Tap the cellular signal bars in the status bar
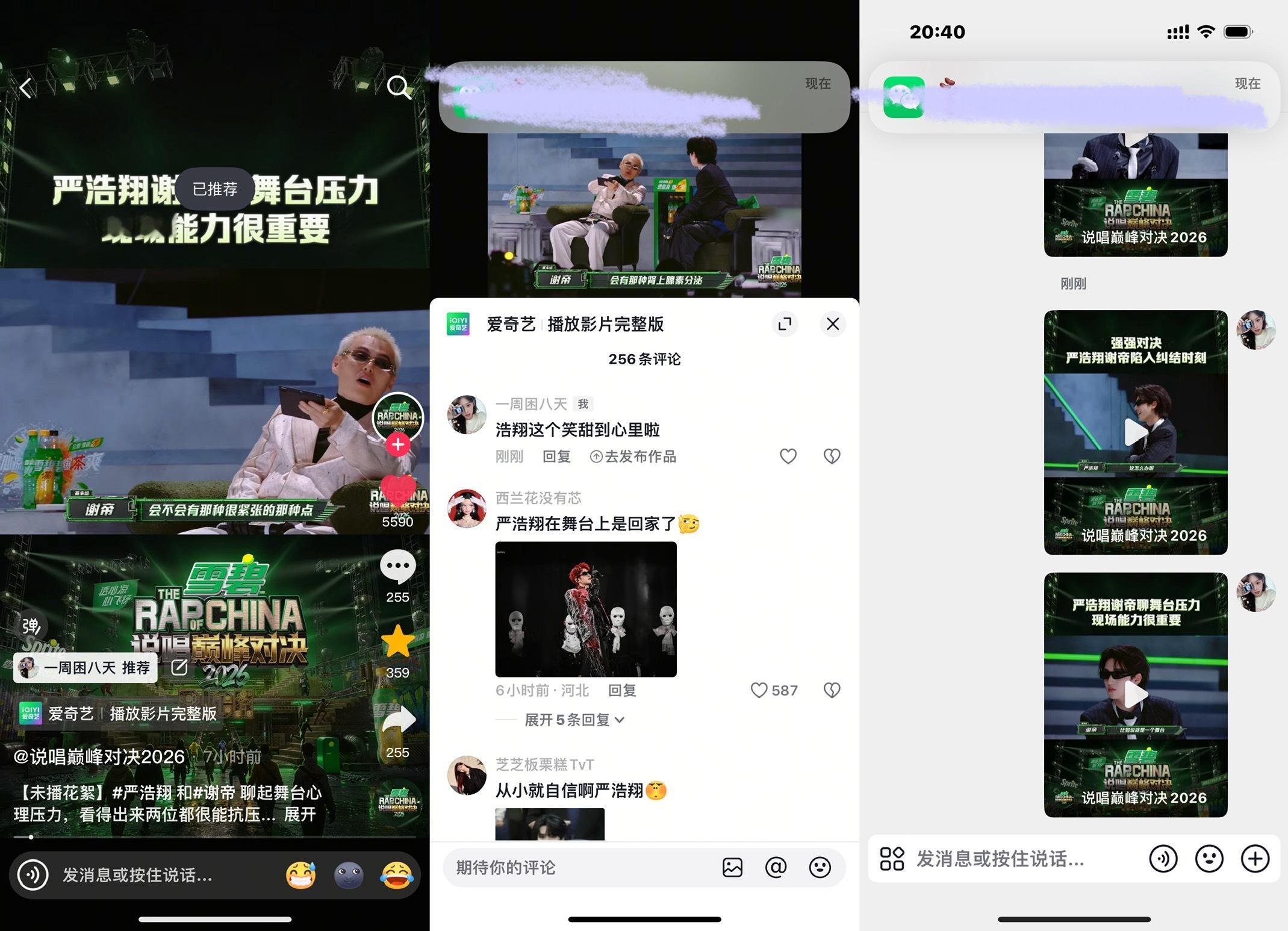This screenshot has height=931, width=1288. [x=1178, y=33]
